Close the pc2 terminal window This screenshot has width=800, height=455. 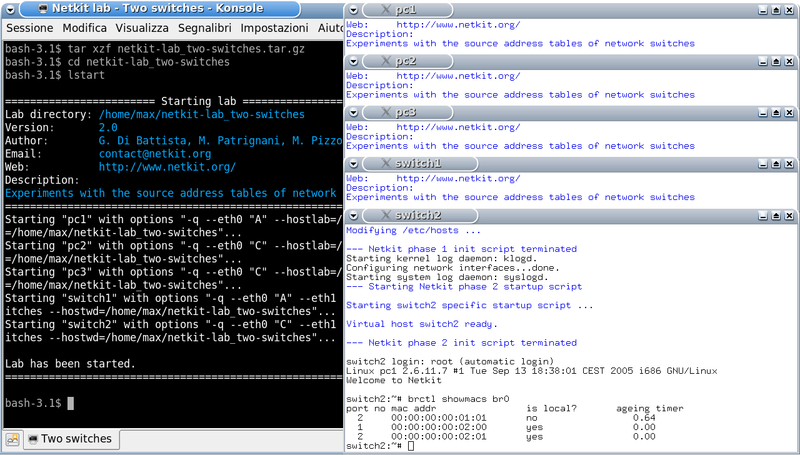[789, 61]
